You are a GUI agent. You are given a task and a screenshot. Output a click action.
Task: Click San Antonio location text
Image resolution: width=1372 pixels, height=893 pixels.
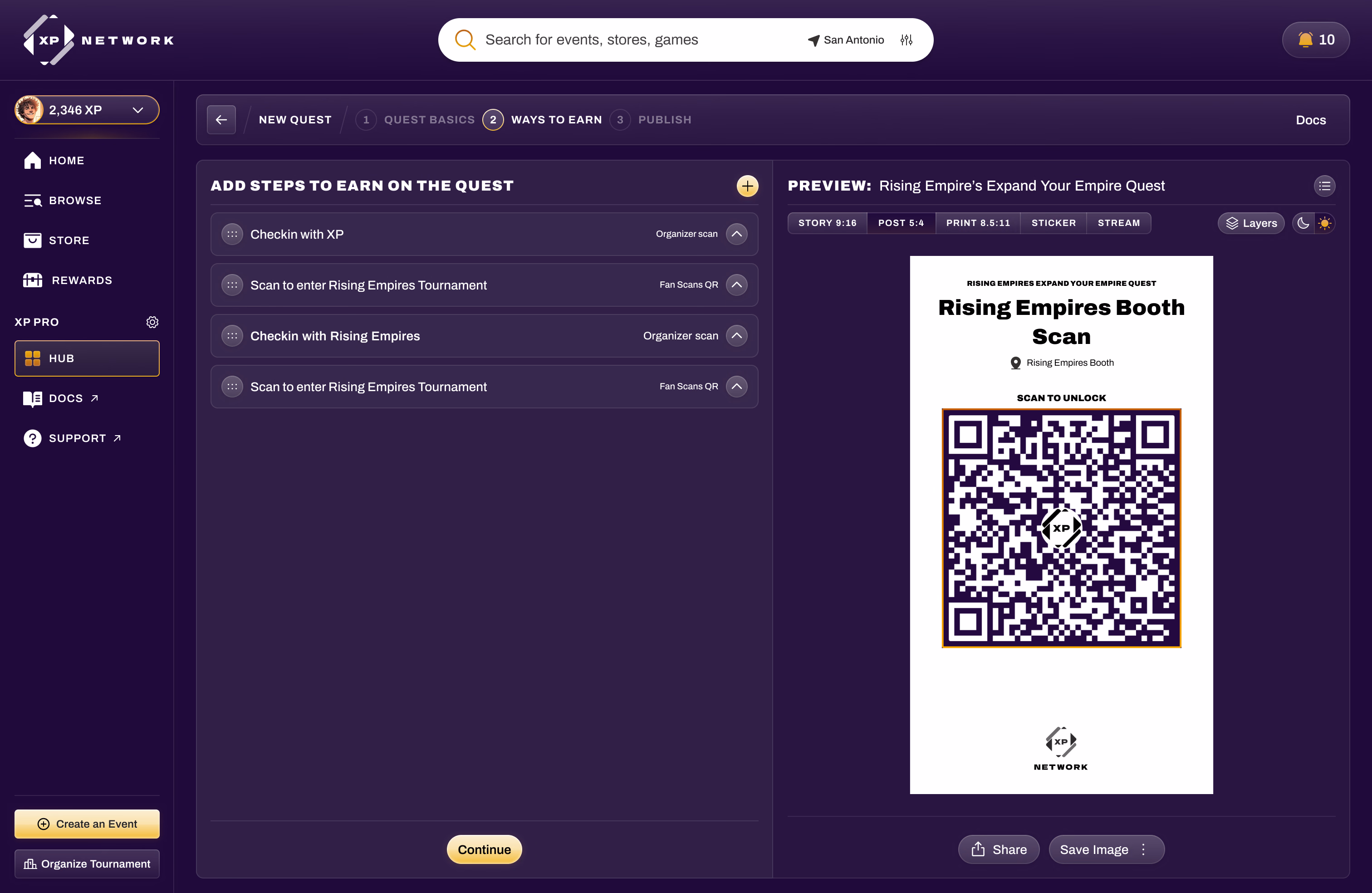click(x=854, y=40)
